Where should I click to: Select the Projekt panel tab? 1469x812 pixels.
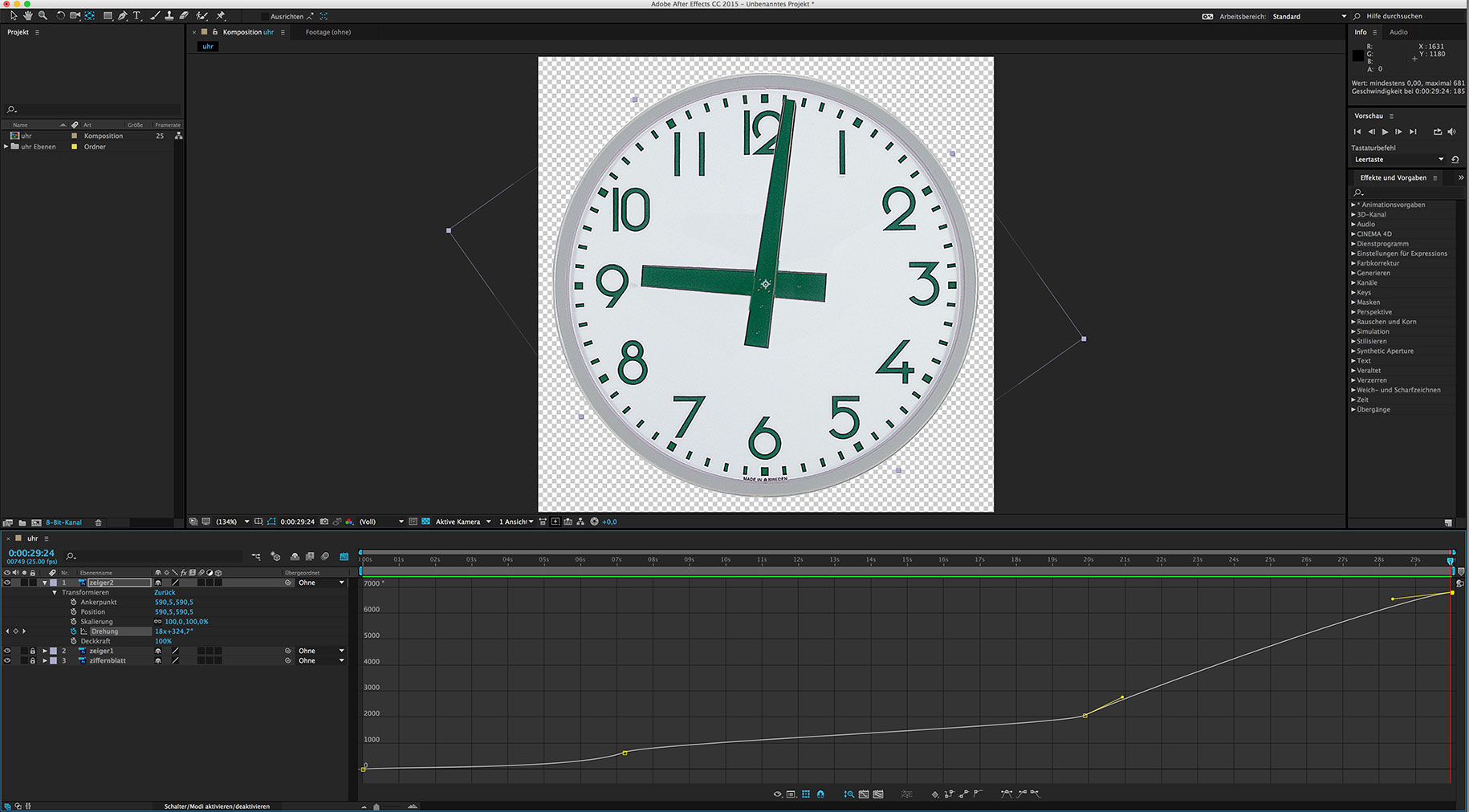click(x=18, y=32)
